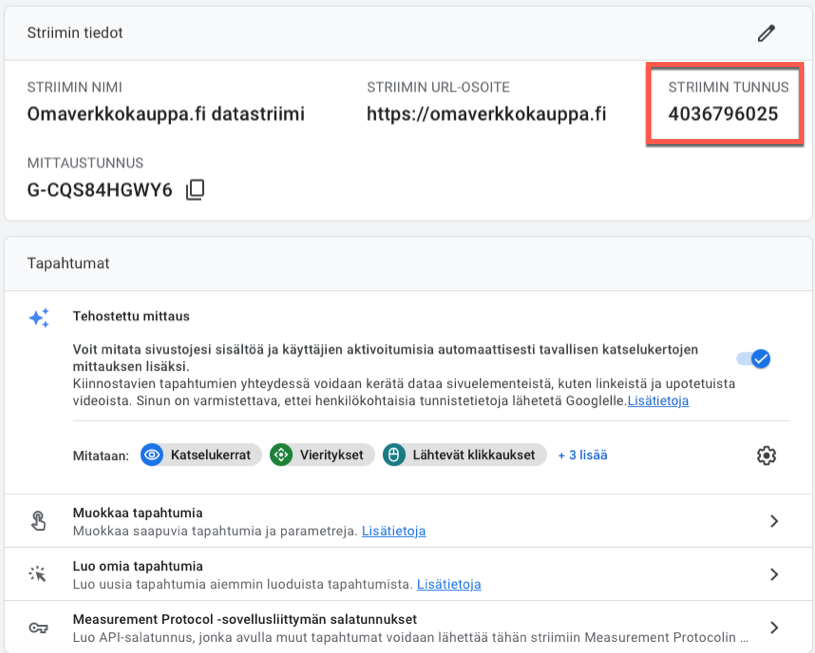Show the "+ 3 lisää" measured events
The image size is (815, 653).
pyautogui.click(x=582, y=455)
